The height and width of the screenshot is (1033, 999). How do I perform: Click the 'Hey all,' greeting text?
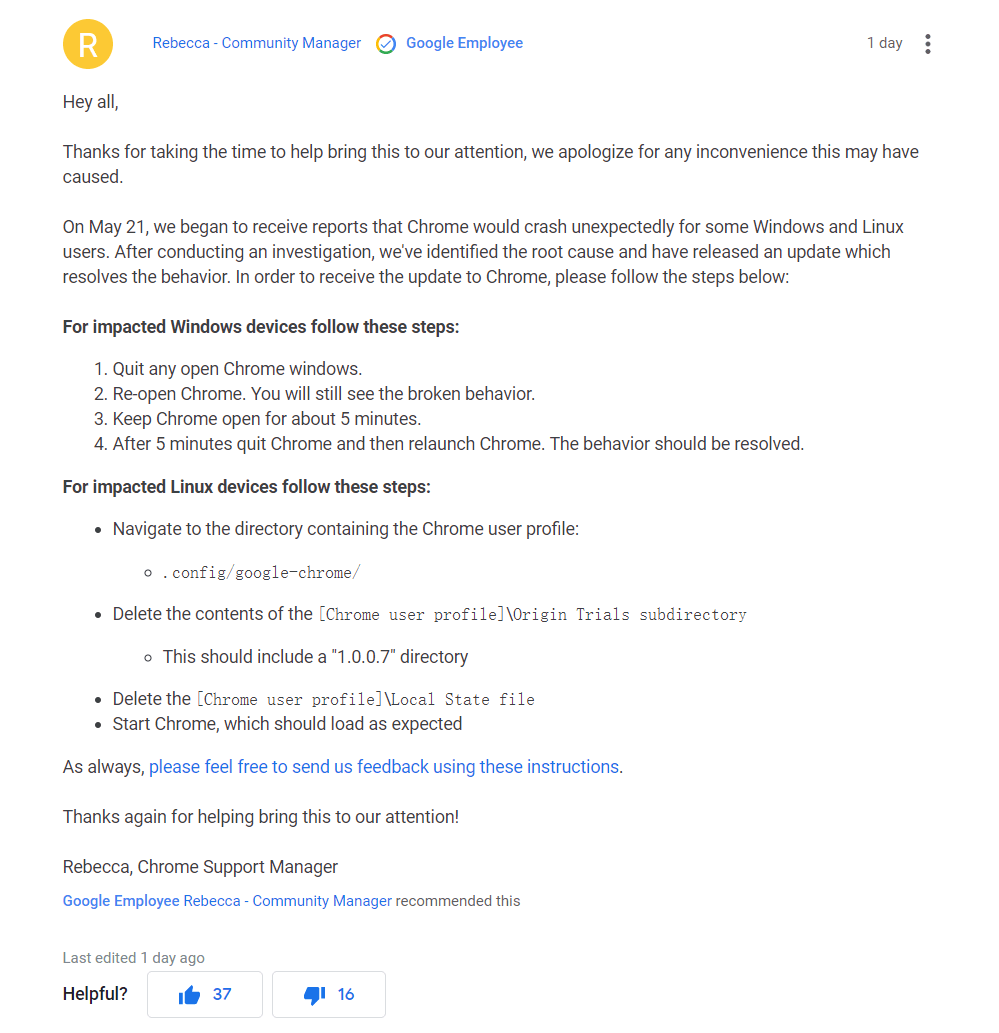click(91, 102)
